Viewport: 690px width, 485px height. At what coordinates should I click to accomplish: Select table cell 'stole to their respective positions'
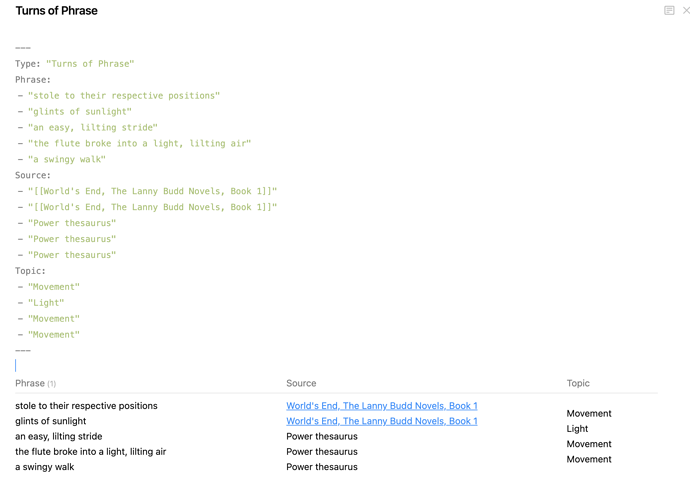[x=86, y=406]
